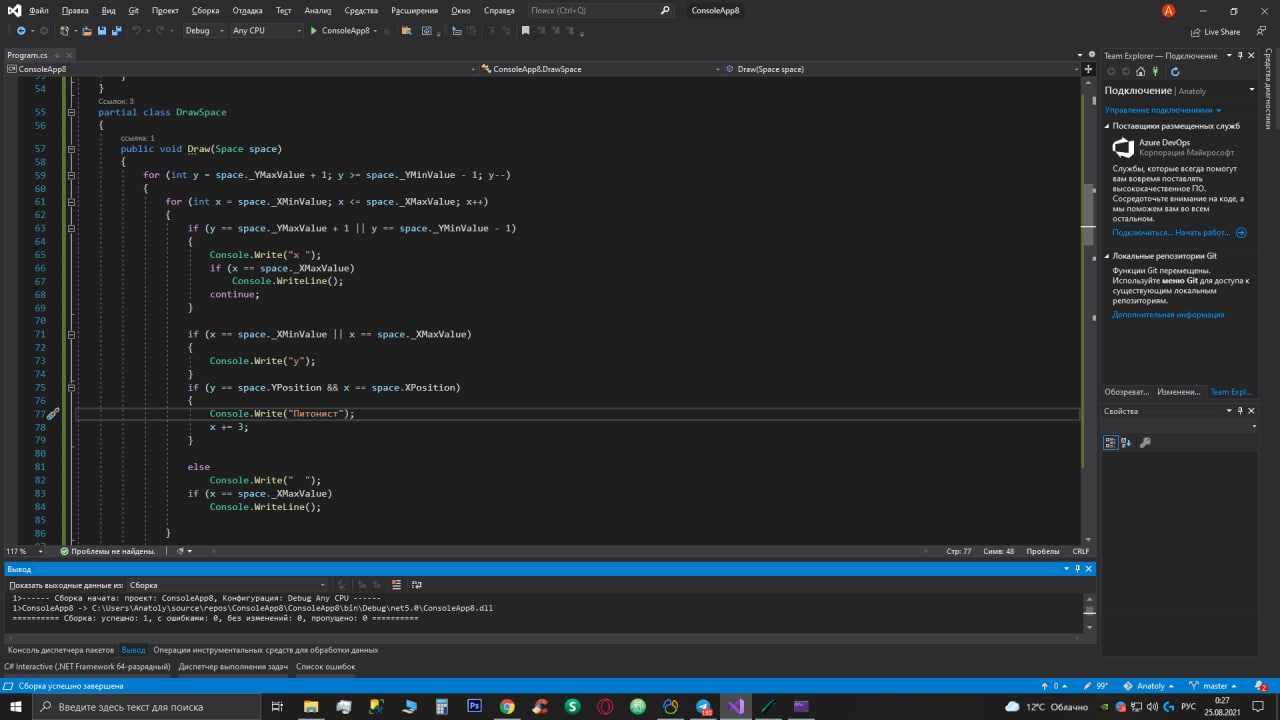The width and height of the screenshot is (1280, 720).
Task: Collapse the Draw method code block
Action: coord(71,149)
